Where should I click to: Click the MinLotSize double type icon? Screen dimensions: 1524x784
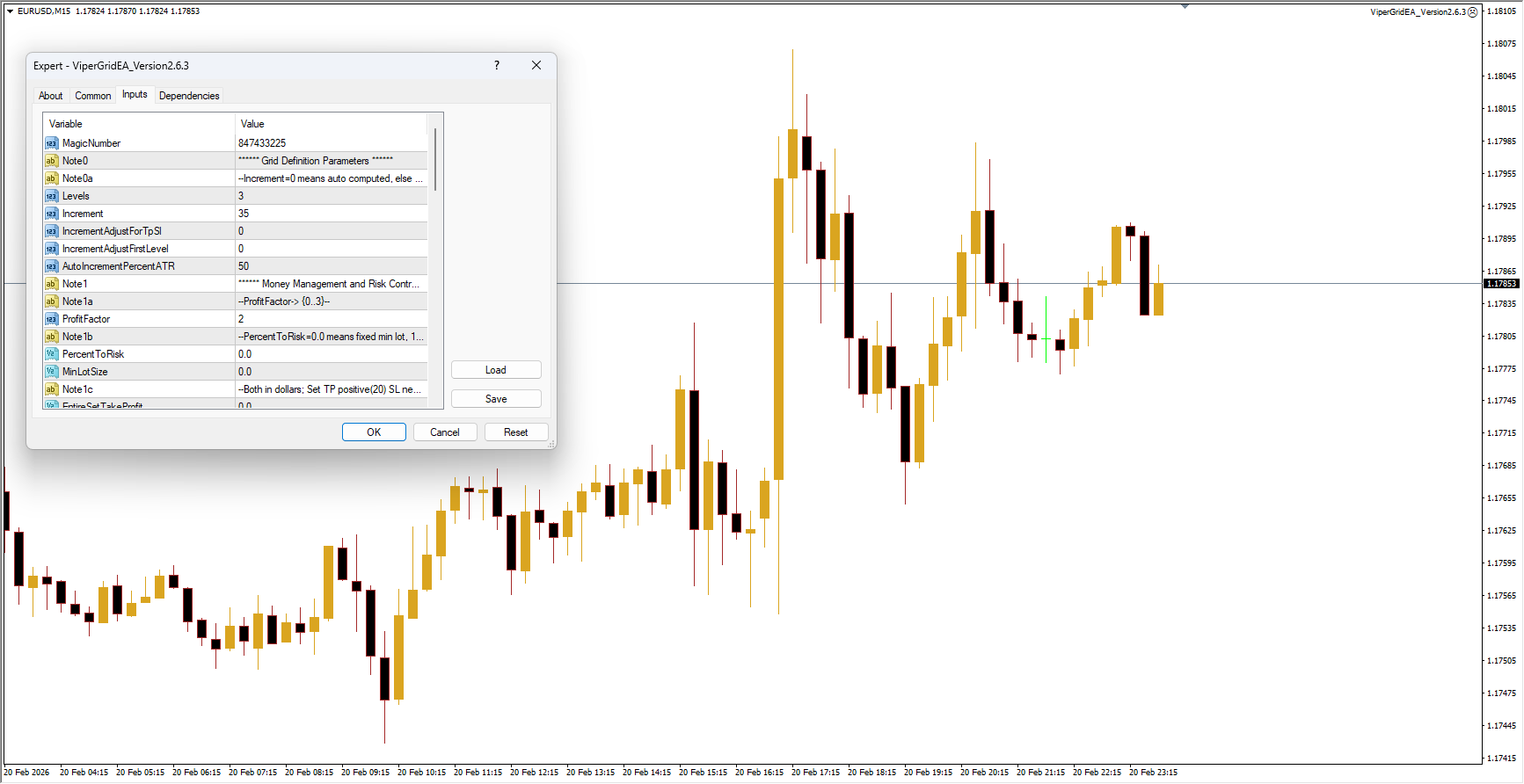(x=51, y=372)
